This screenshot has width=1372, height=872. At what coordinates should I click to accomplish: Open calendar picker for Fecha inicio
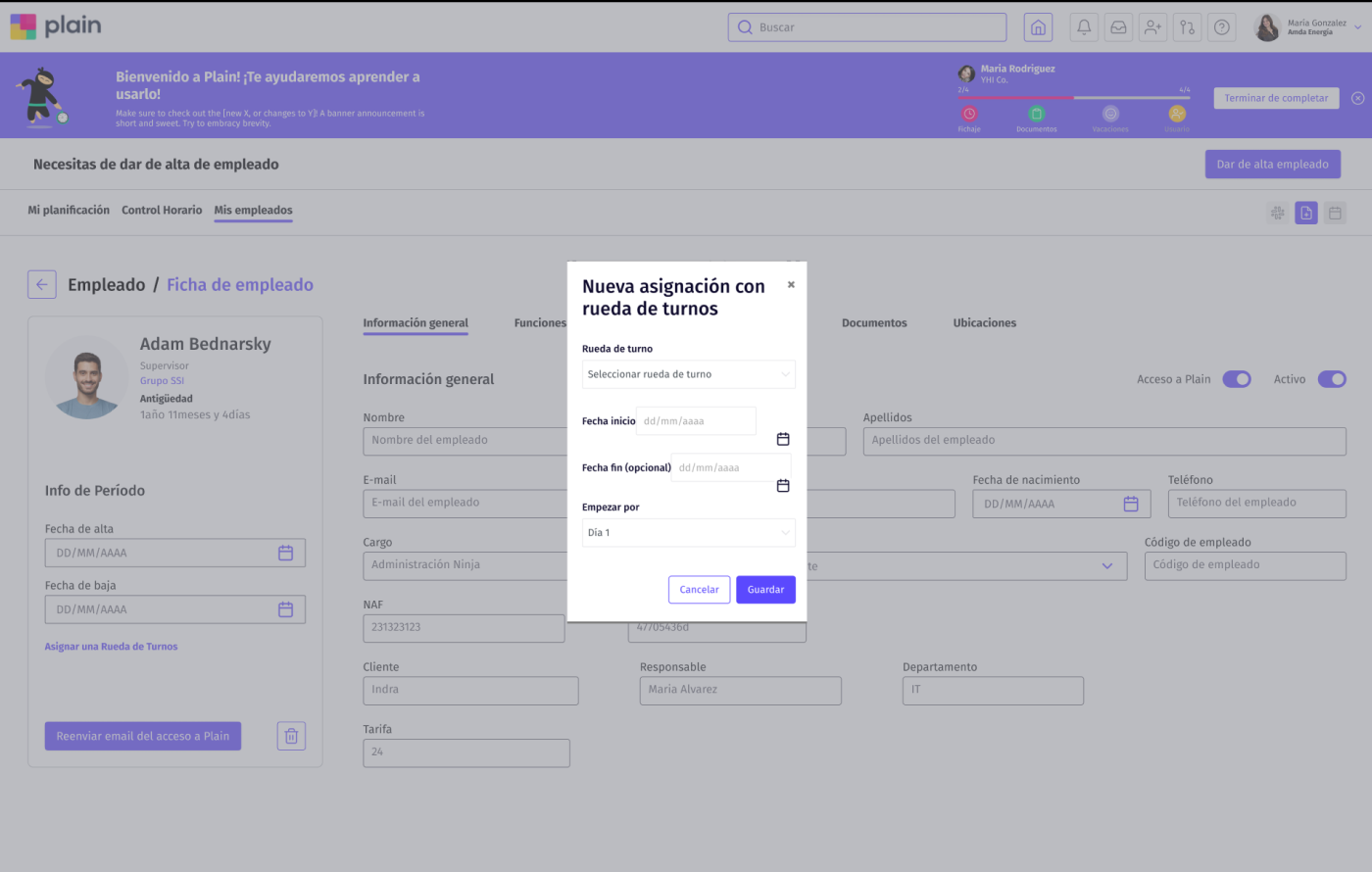[783, 439]
